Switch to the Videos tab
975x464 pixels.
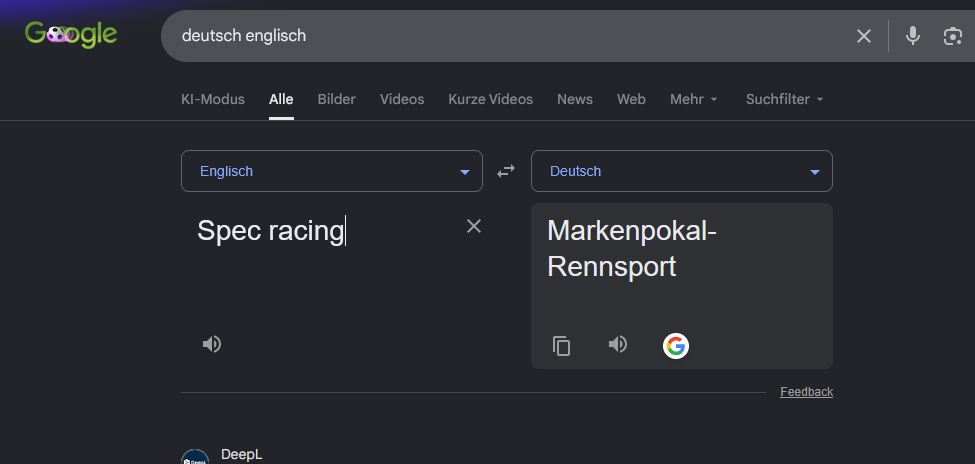pyautogui.click(x=402, y=100)
